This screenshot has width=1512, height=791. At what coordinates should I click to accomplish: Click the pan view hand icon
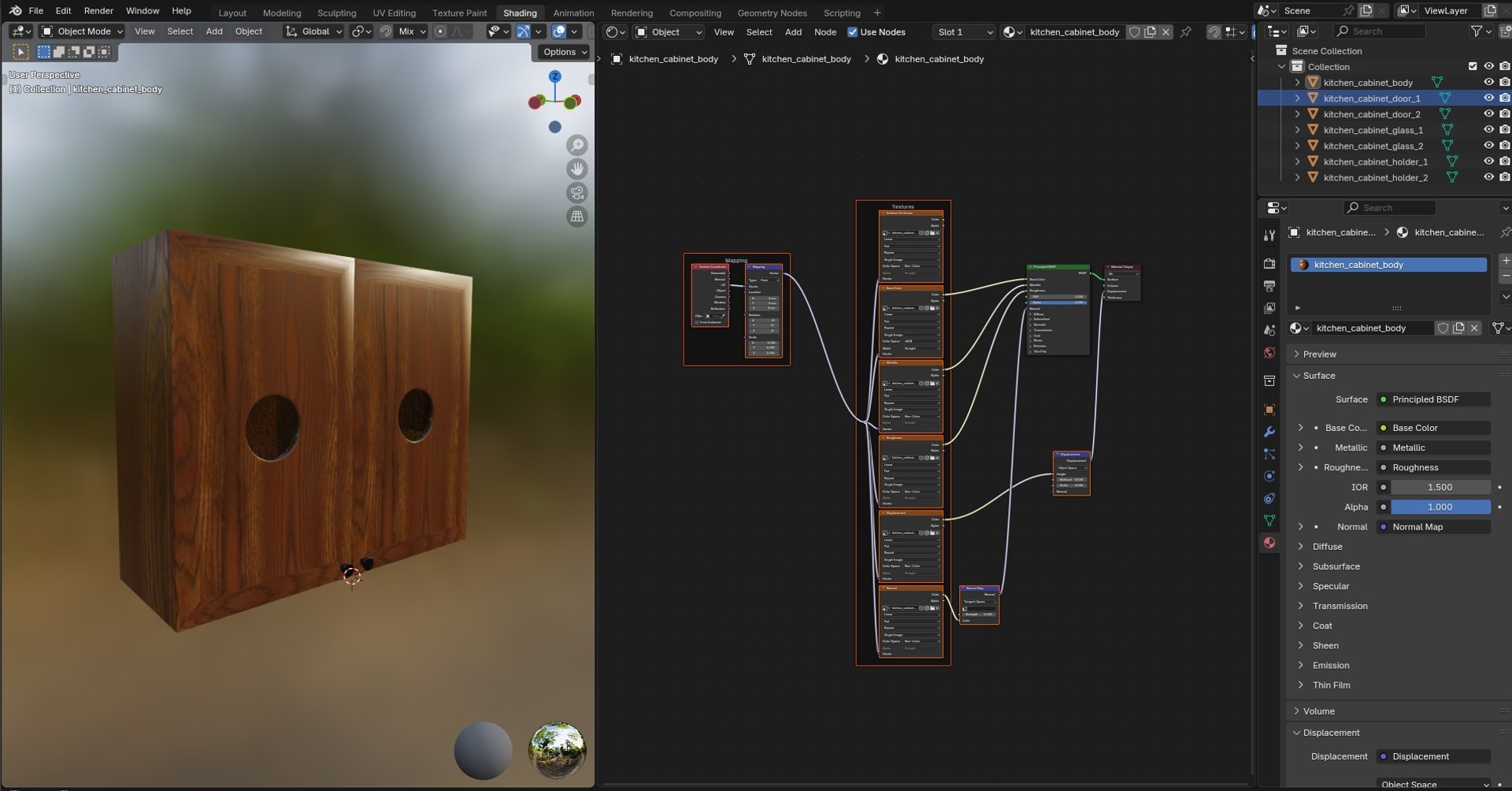[577, 169]
